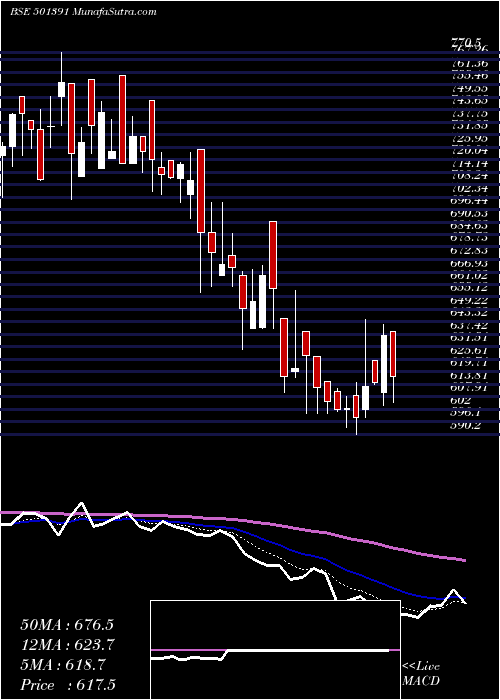
Task: Click the <<Live MACD label
Action: (421, 674)
